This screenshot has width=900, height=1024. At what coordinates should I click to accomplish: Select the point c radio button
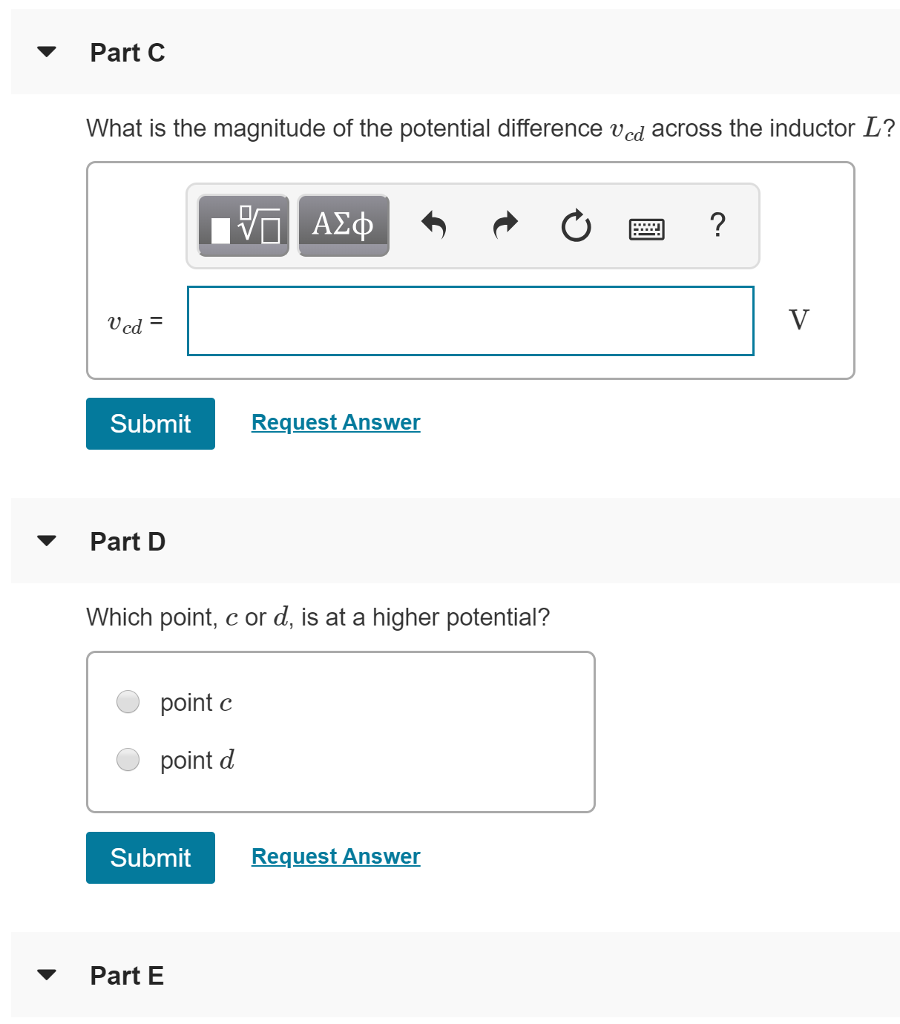(128, 702)
